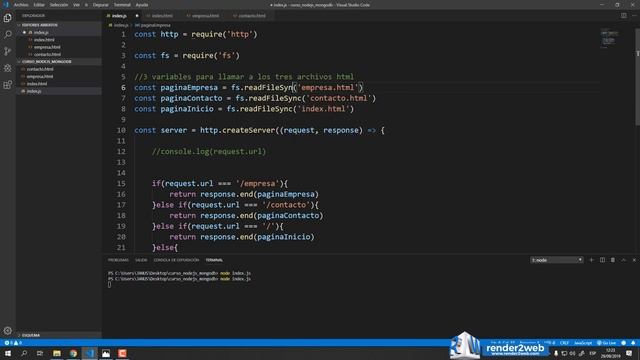Viewport: 640px width, 360px height.
Task: Split the terminal panel
Action: pos(602,260)
